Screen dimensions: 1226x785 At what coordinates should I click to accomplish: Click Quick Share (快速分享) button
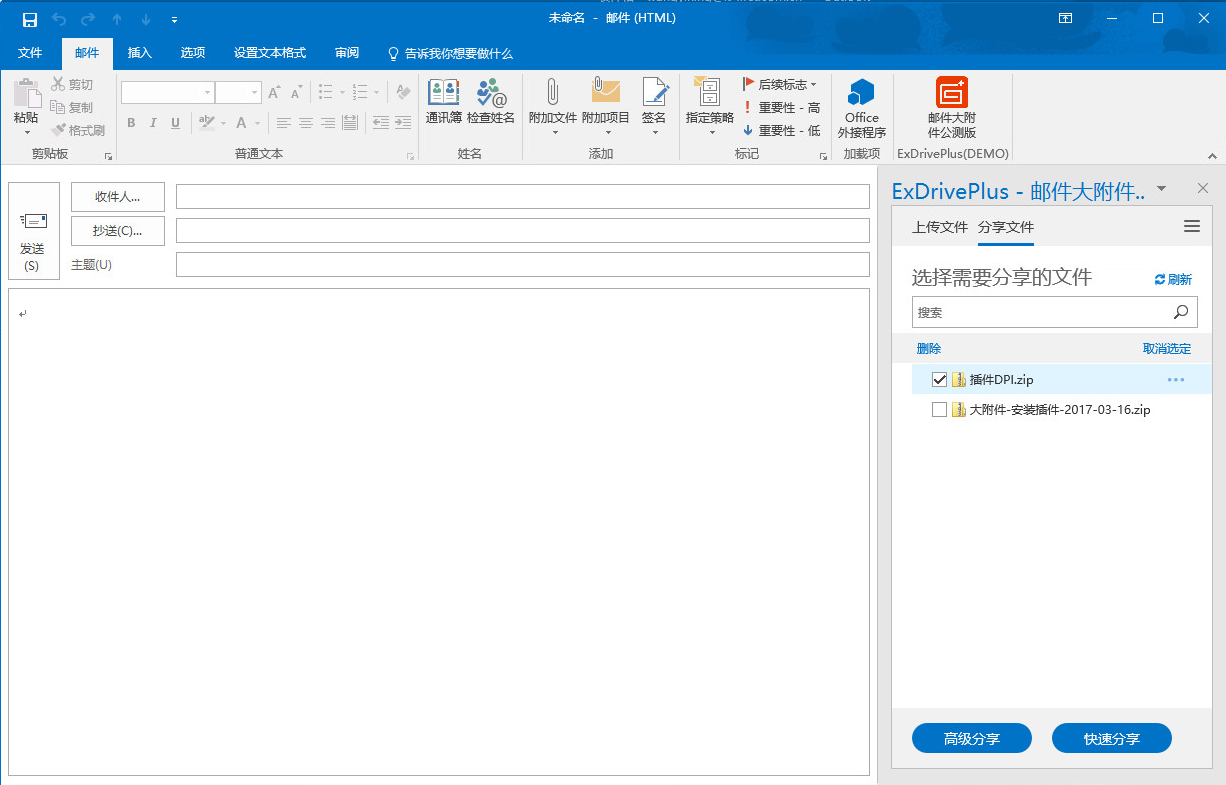click(1112, 739)
